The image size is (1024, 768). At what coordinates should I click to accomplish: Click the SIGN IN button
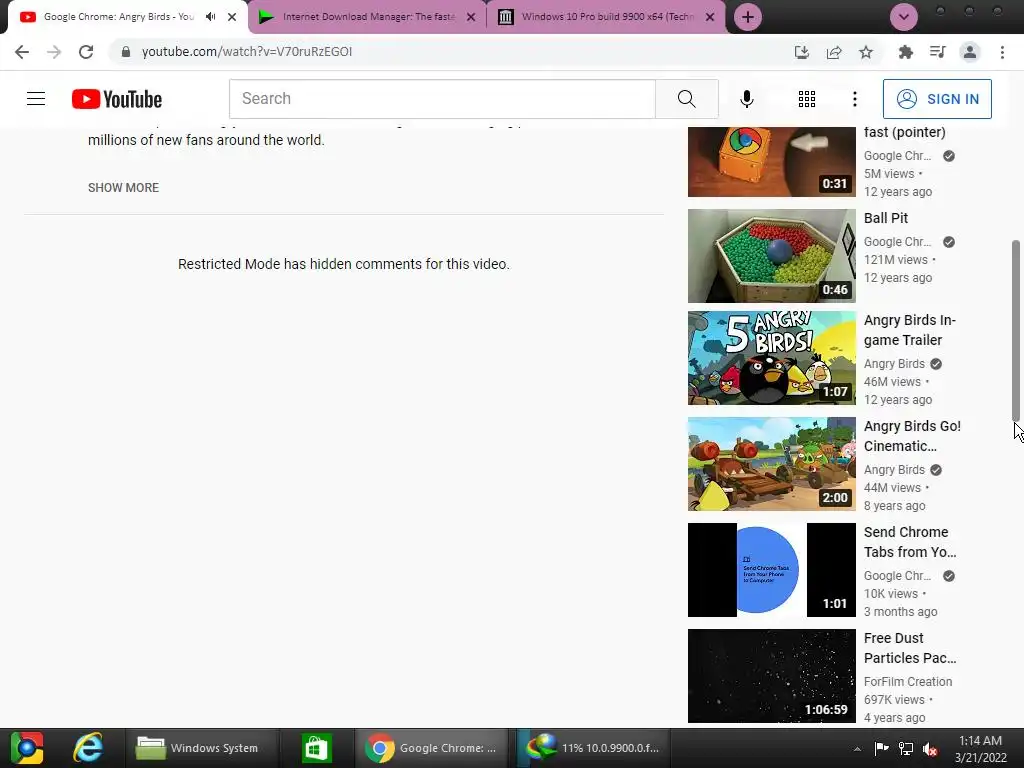(937, 99)
